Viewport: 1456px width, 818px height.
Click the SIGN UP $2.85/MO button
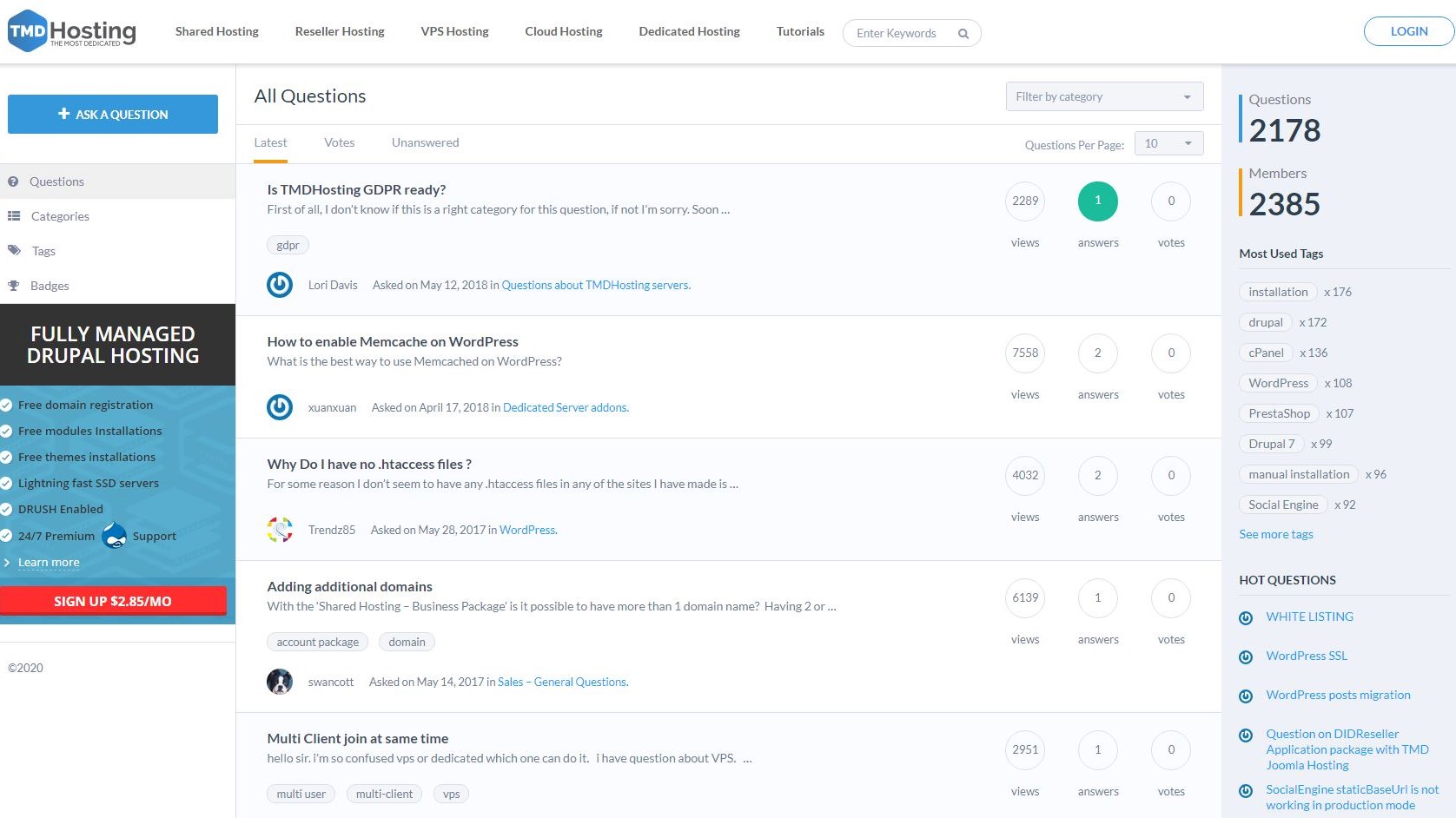coord(113,601)
